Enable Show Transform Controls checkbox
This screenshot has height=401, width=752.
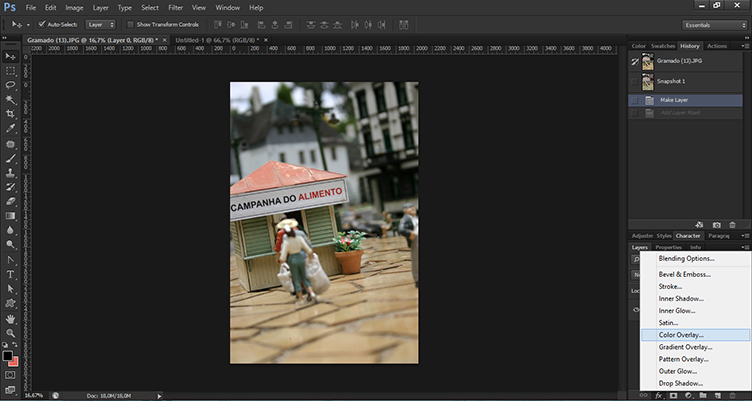coord(130,23)
